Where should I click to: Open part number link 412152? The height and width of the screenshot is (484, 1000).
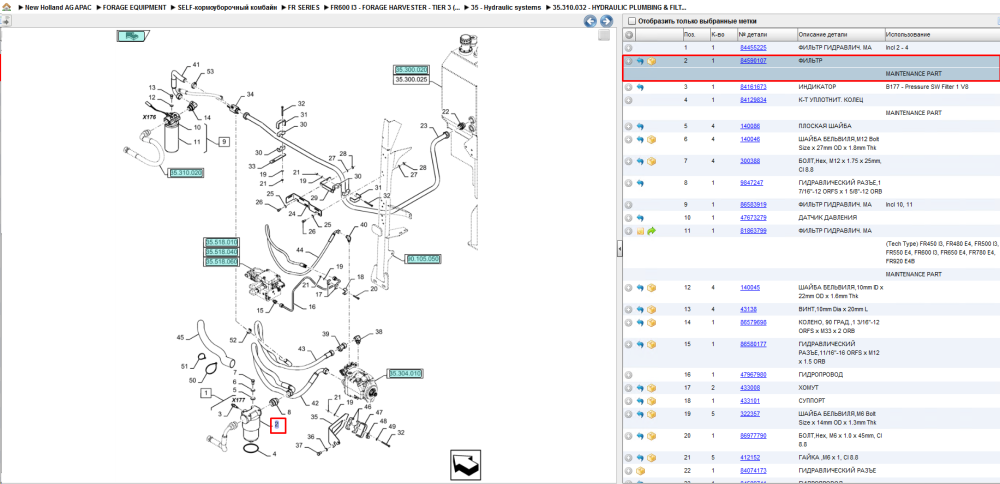tap(750, 458)
